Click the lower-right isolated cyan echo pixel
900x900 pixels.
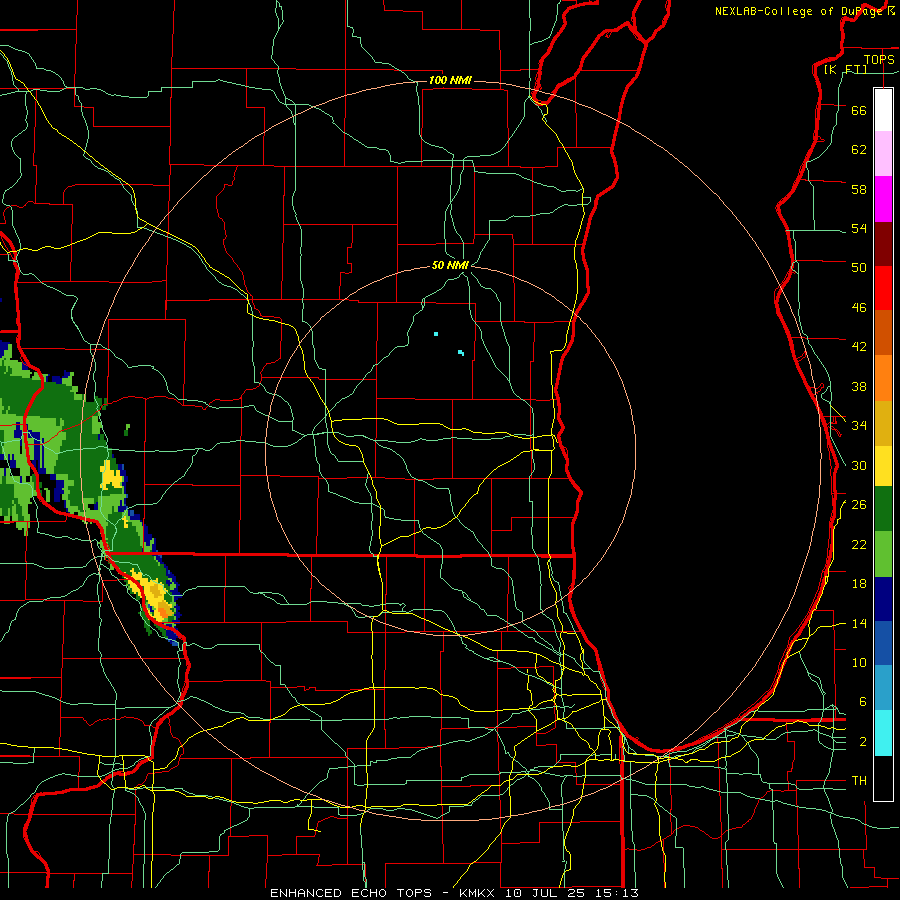(x=461, y=352)
